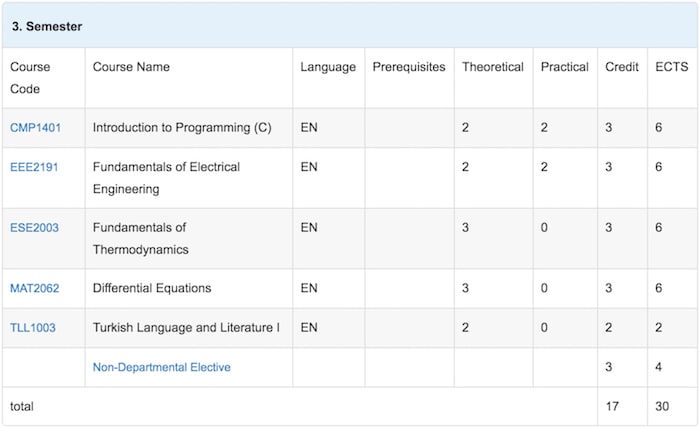
Task: Select the Introduction to Programming (C) cell
Action: pos(189,128)
